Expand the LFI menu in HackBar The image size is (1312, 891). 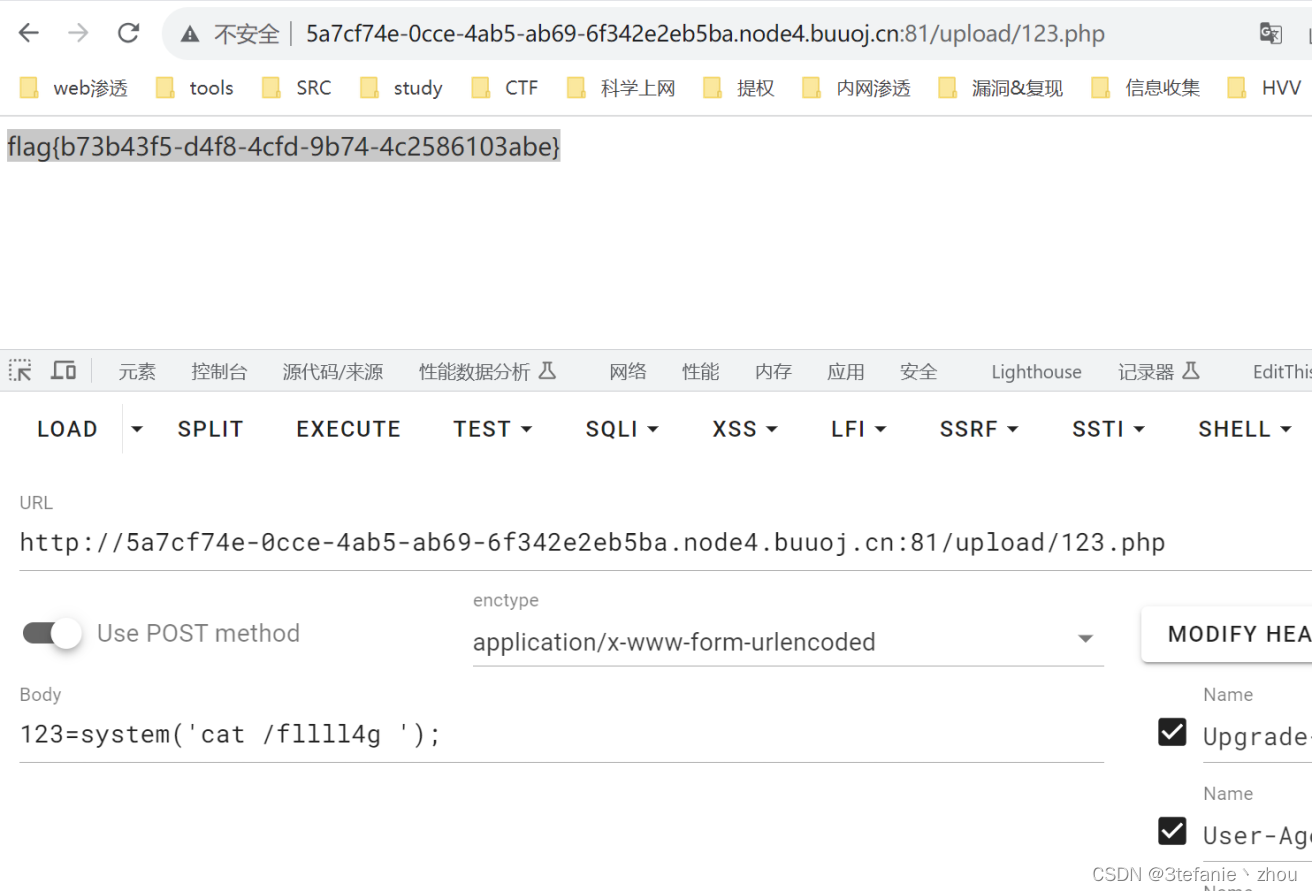(859, 429)
